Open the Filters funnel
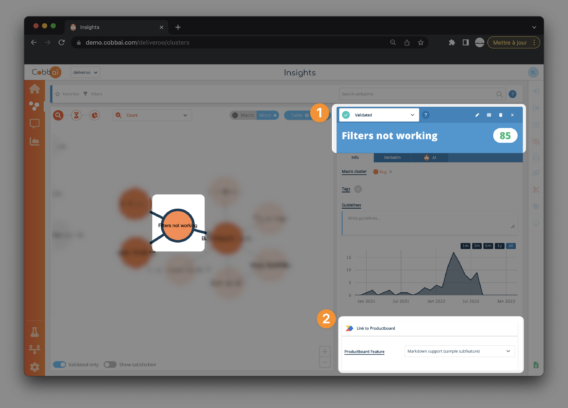This screenshot has width=568, height=408. point(85,94)
